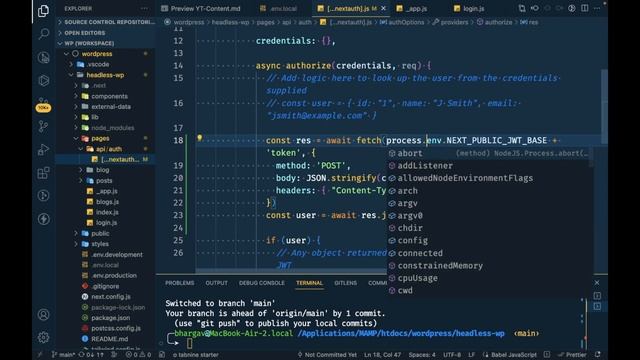Screen dimensions: 640x360
Task: Open Accounts icon in activity bar
Action: [x=43, y=314]
